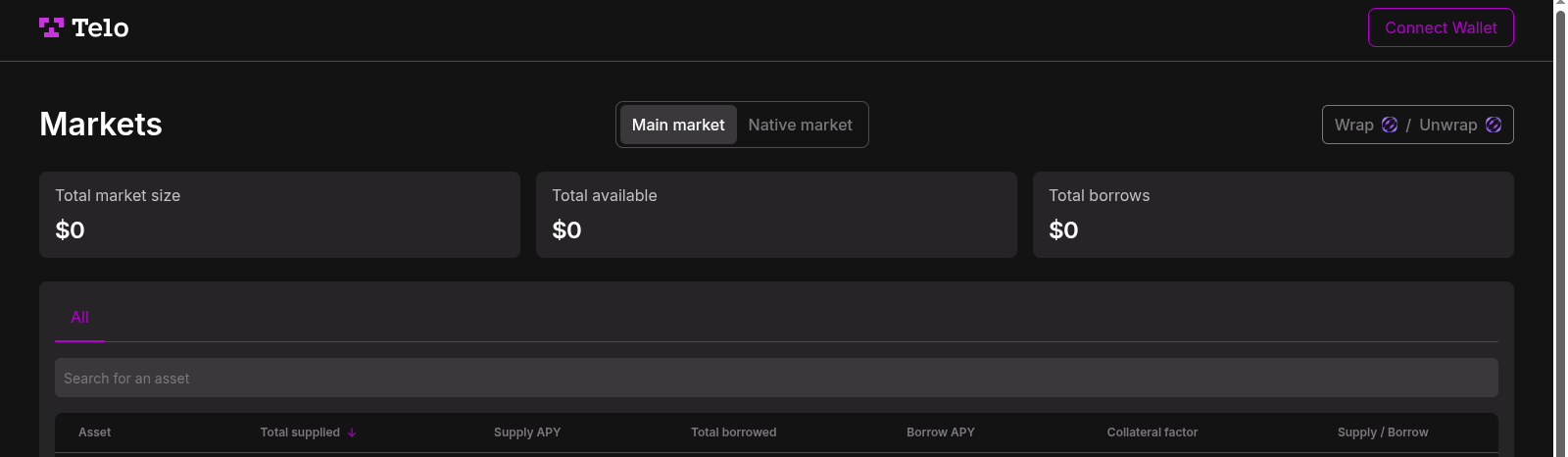This screenshot has width=1568, height=457.
Task: Sort by Total supplied column
Action: click(x=300, y=432)
